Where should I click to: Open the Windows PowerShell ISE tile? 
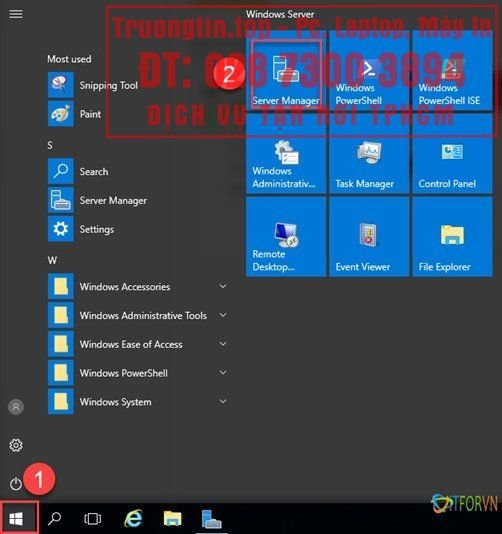pos(452,70)
